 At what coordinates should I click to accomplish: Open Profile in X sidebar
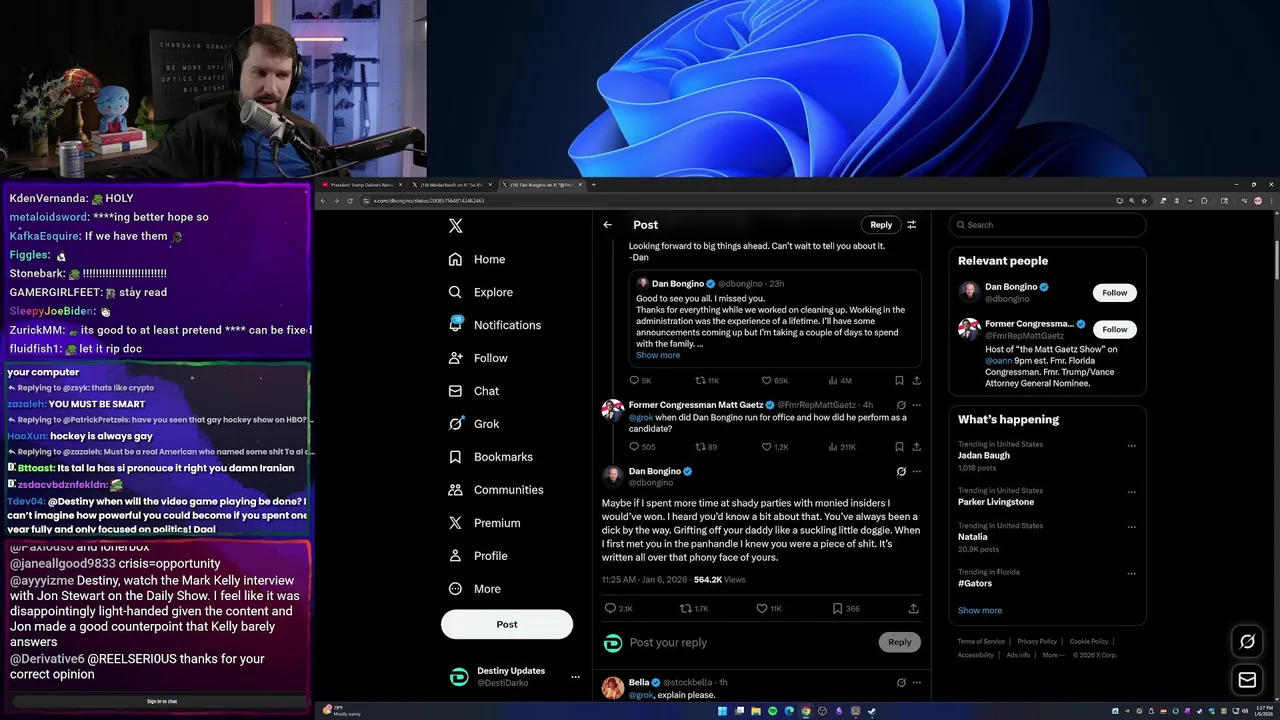[477, 556]
